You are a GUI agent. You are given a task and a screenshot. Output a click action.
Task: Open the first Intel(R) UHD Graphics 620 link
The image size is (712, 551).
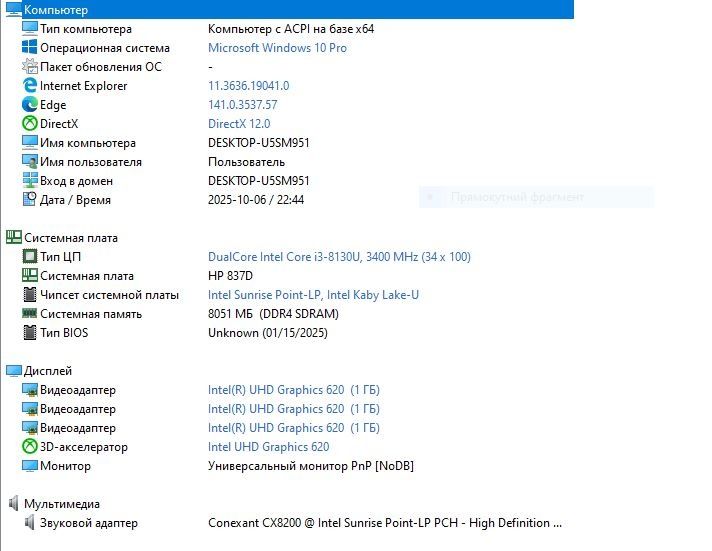[293, 390]
